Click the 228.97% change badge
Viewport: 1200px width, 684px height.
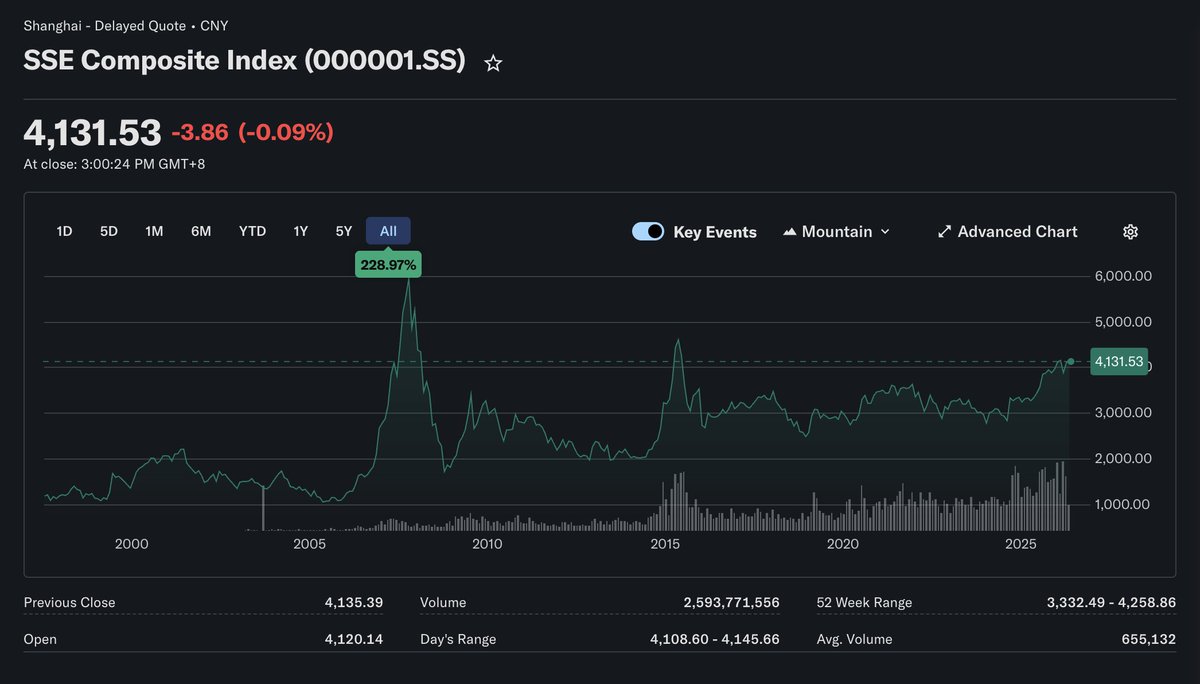point(389,264)
